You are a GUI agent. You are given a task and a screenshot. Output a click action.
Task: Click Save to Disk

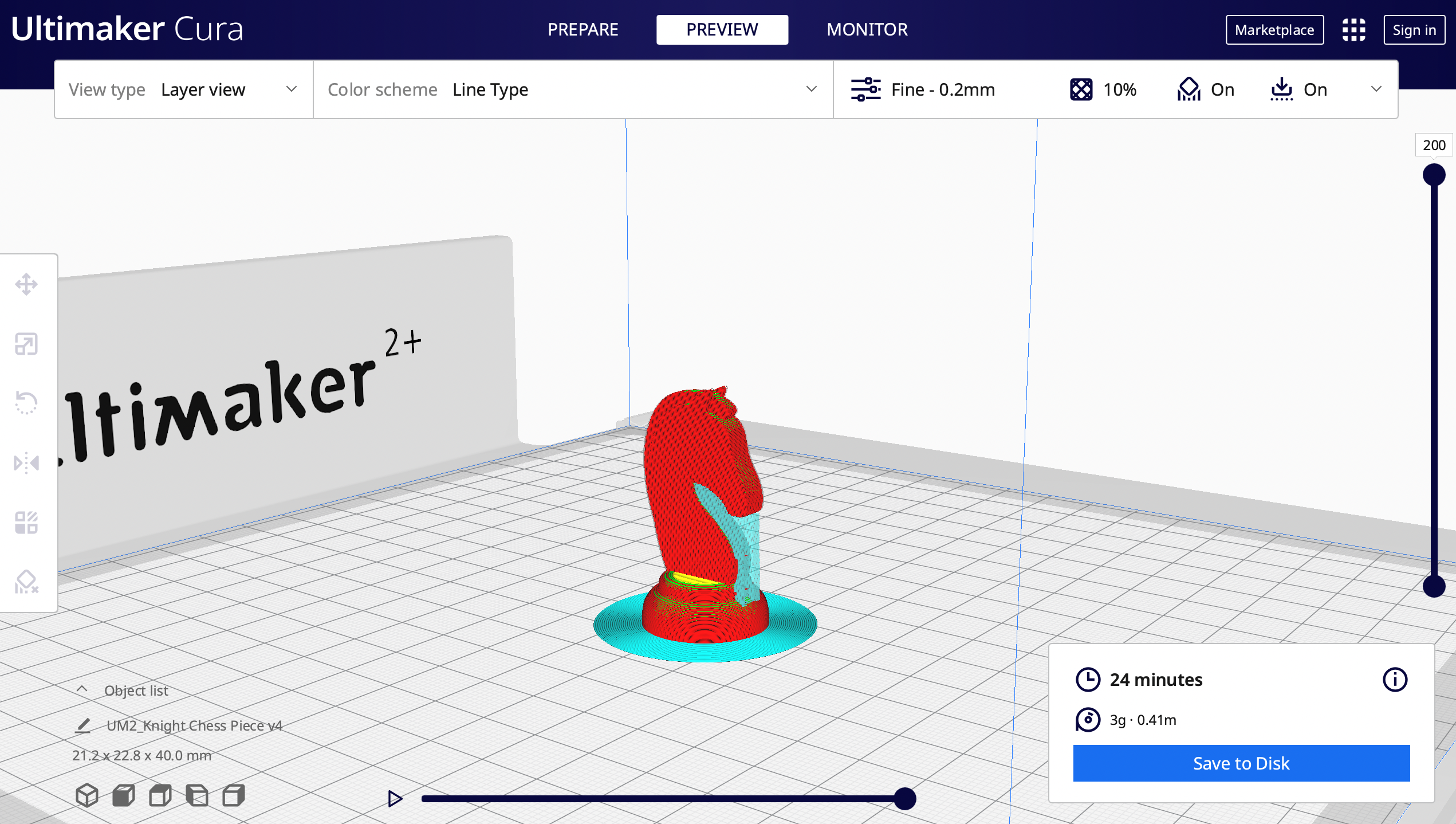coord(1241,763)
